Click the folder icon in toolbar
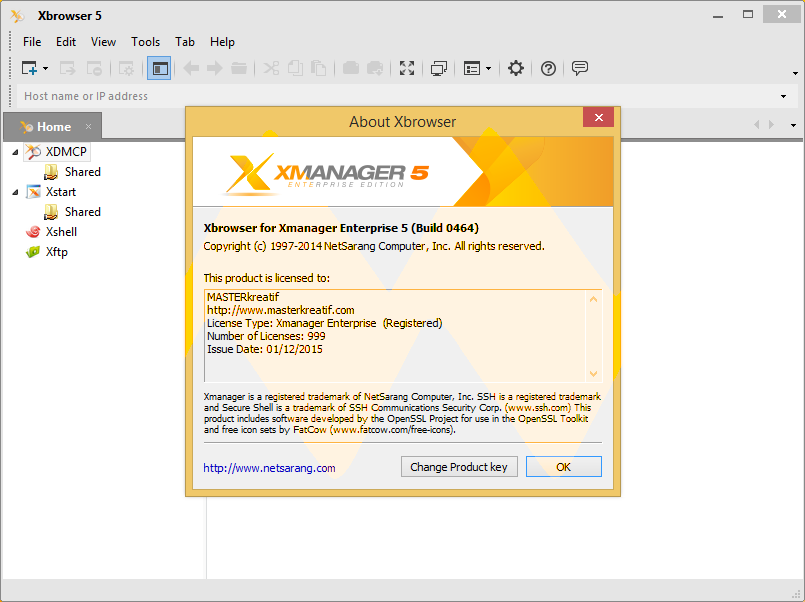 click(x=239, y=68)
